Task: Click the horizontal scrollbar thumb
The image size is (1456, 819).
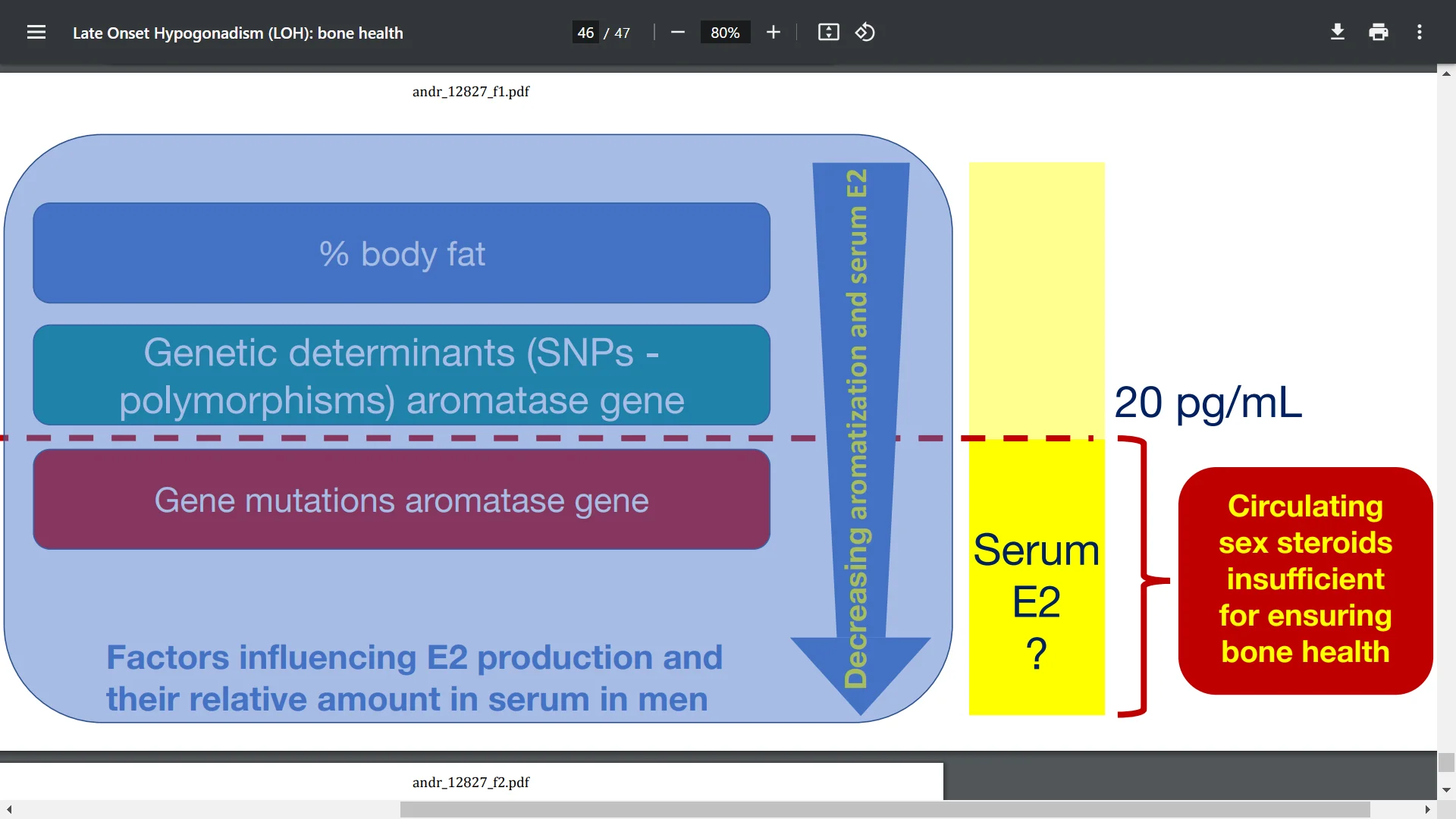Action: click(x=884, y=810)
